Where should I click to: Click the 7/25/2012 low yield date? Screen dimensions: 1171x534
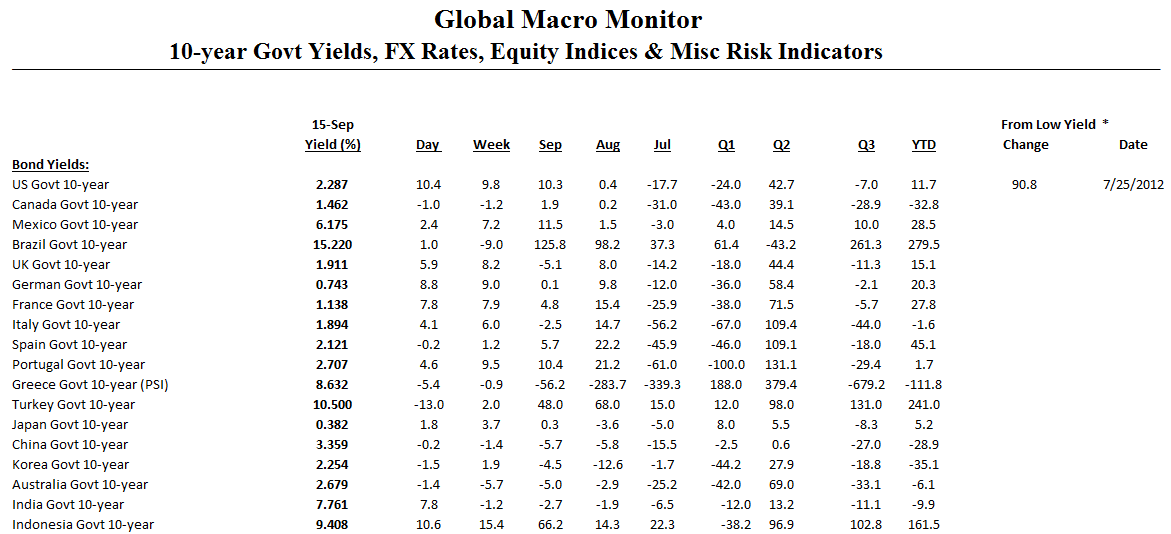(x=1132, y=185)
